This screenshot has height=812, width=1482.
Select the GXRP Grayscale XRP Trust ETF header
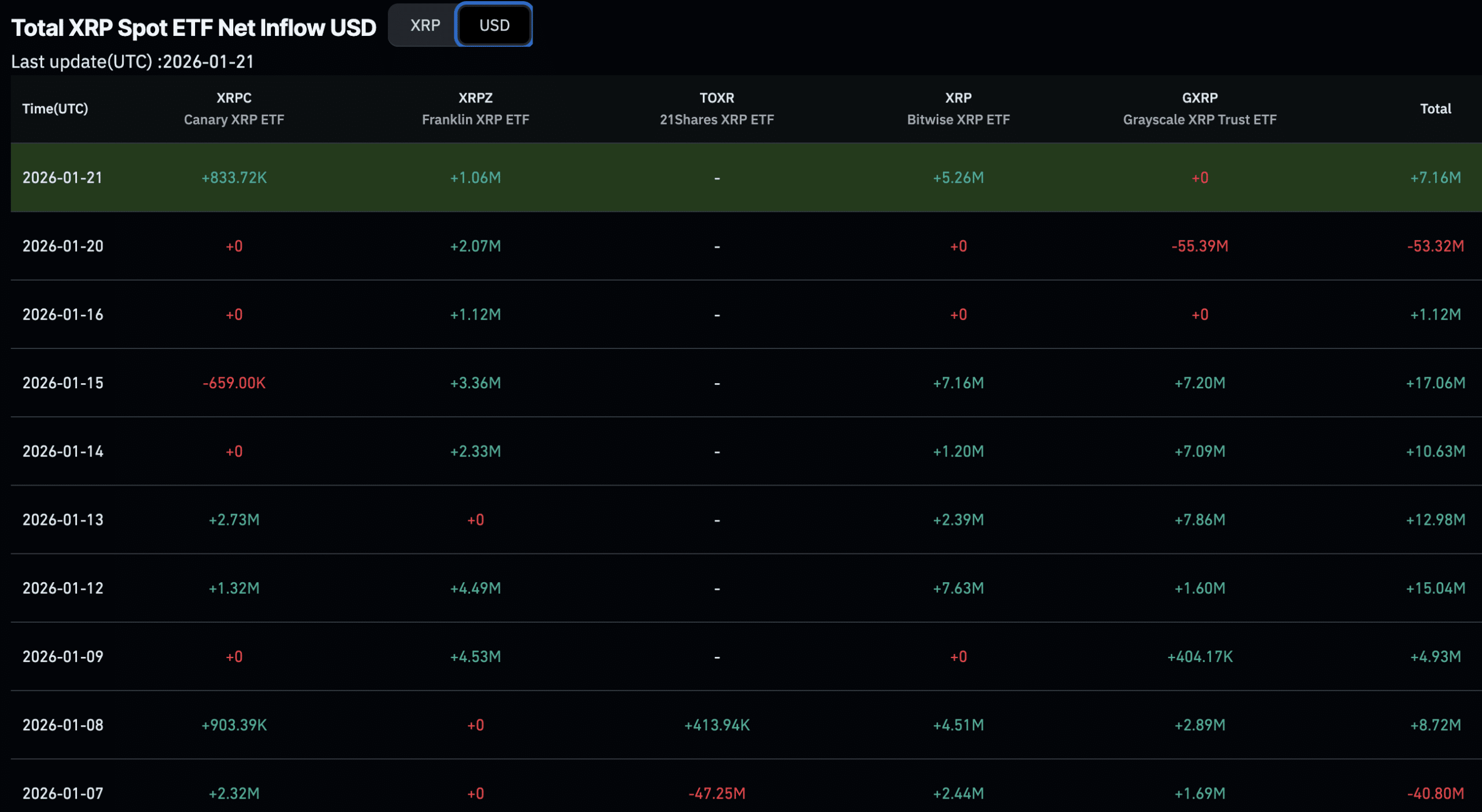(x=1200, y=108)
